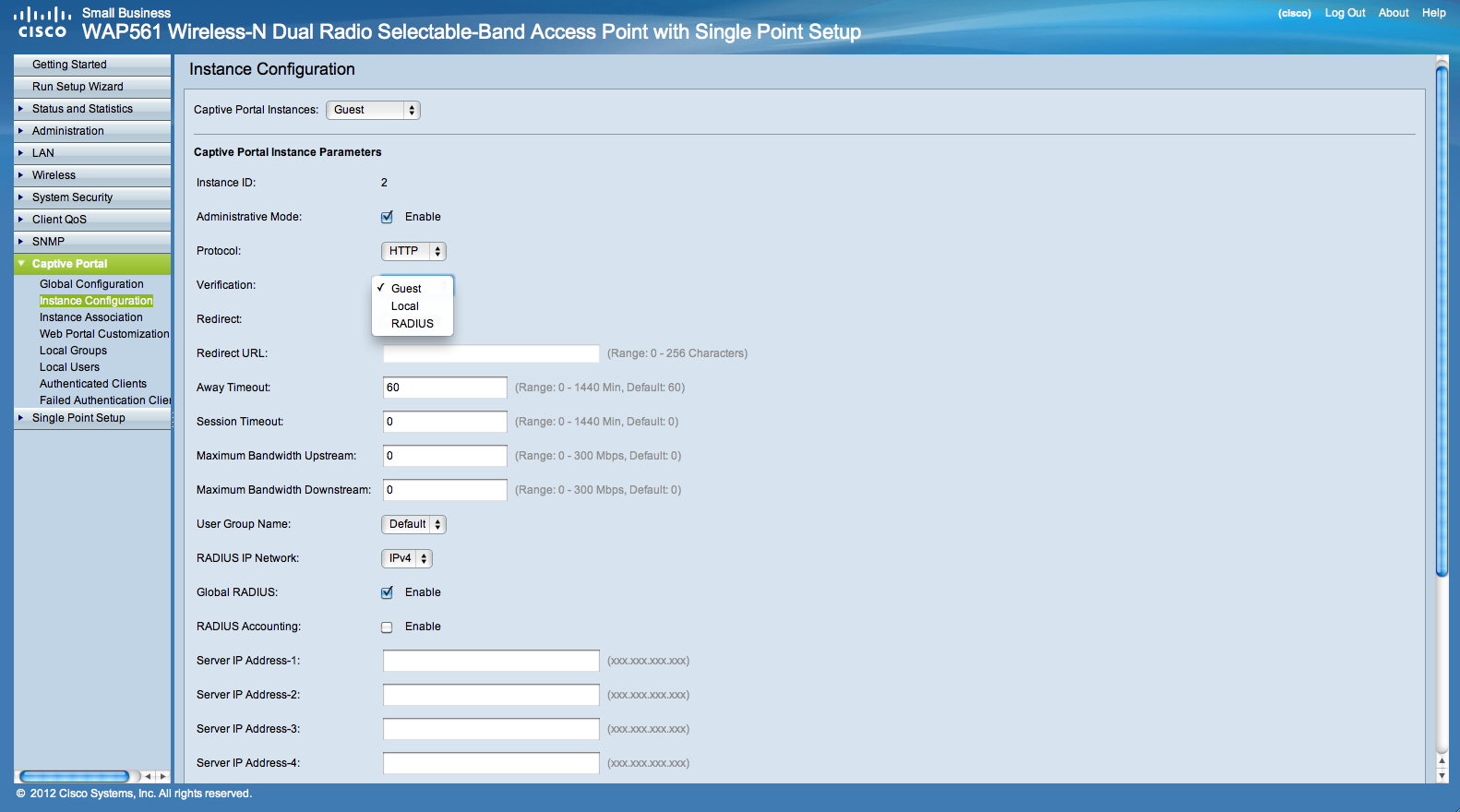Open User Group Name dropdown
The height and width of the screenshot is (812, 1460).
coord(413,524)
